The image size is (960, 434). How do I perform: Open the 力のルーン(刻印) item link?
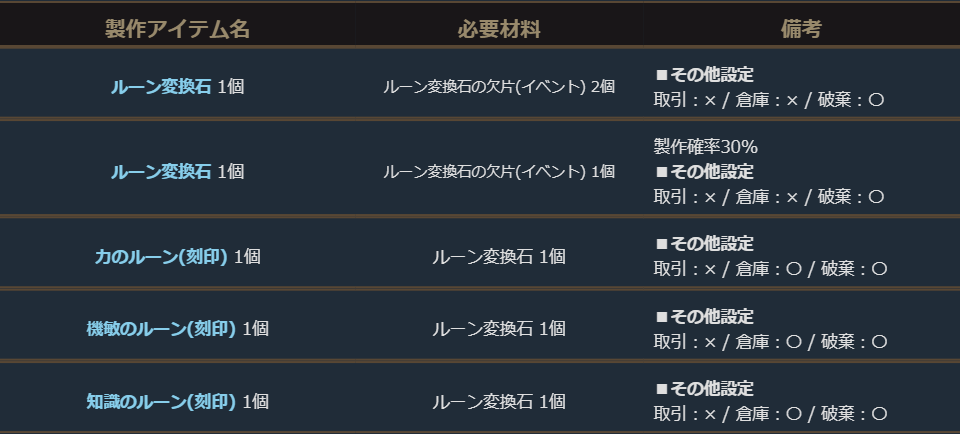point(161,256)
